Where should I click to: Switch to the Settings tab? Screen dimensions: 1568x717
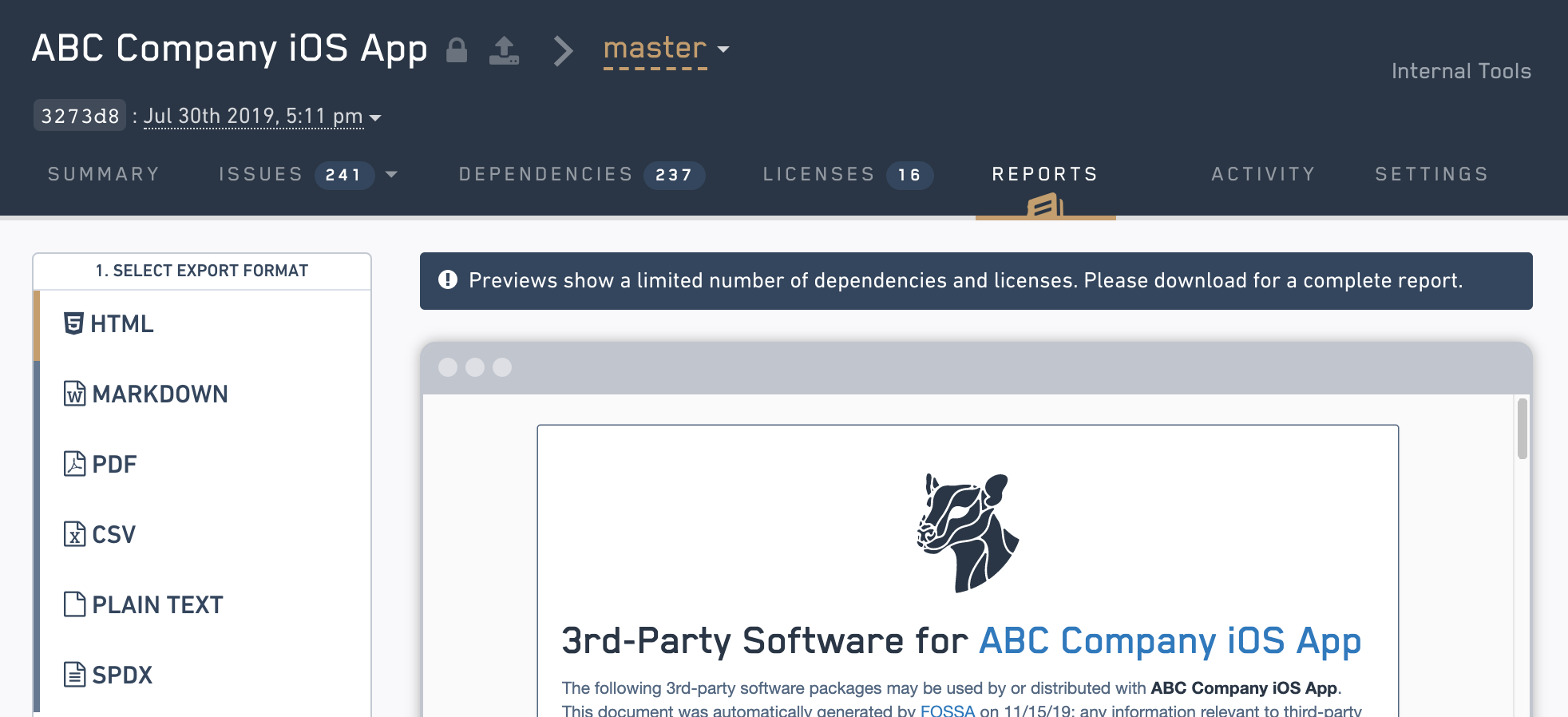click(x=1431, y=174)
